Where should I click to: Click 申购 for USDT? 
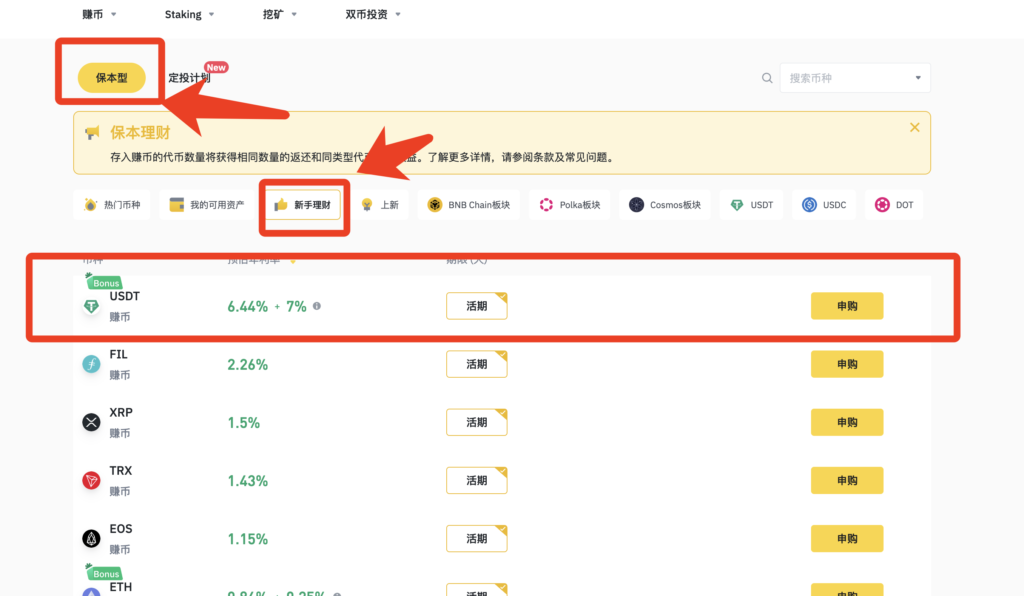click(x=847, y=306)
